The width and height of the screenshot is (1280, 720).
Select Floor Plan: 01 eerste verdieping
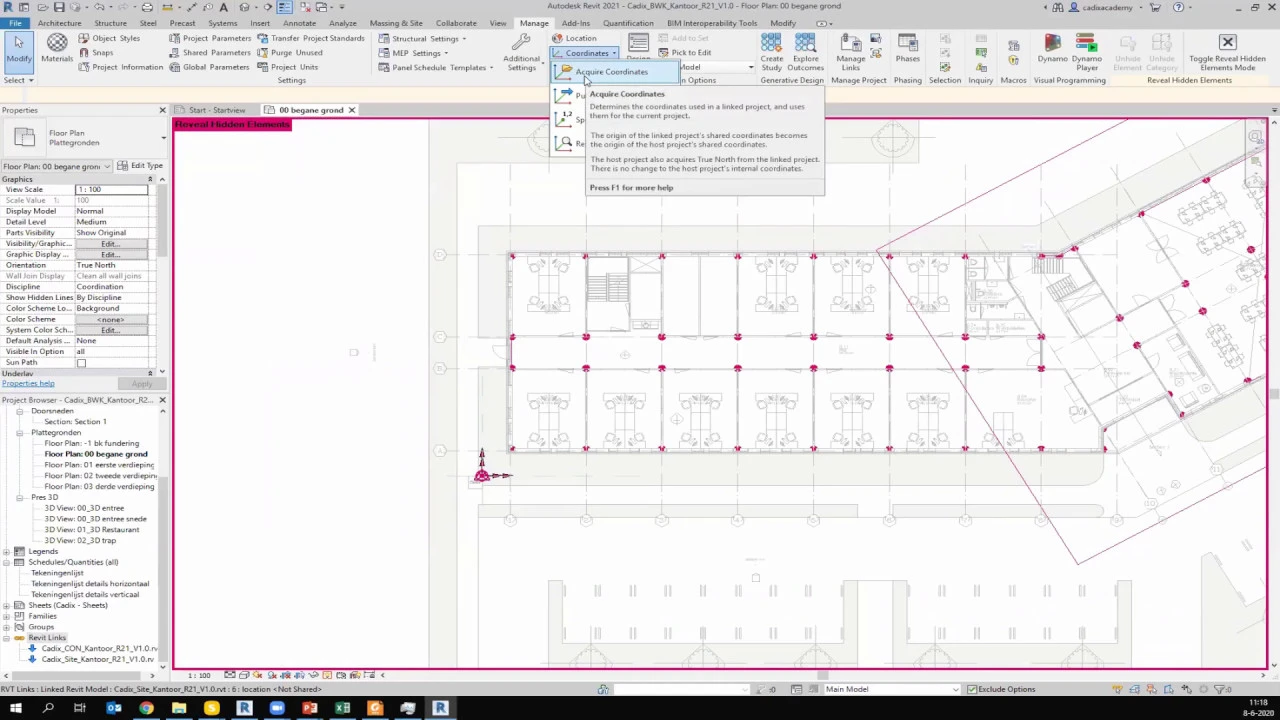pyautogui.click(x=99, y=465)
